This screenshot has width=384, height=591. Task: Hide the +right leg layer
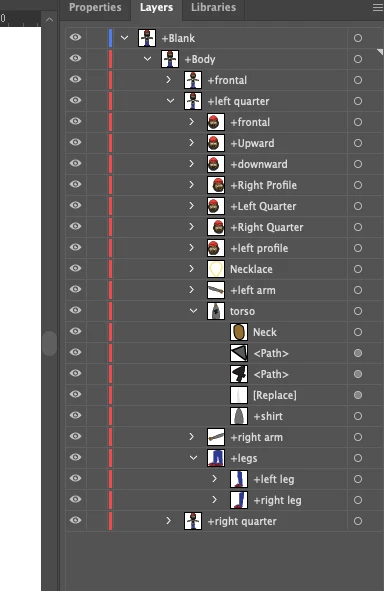76,500
